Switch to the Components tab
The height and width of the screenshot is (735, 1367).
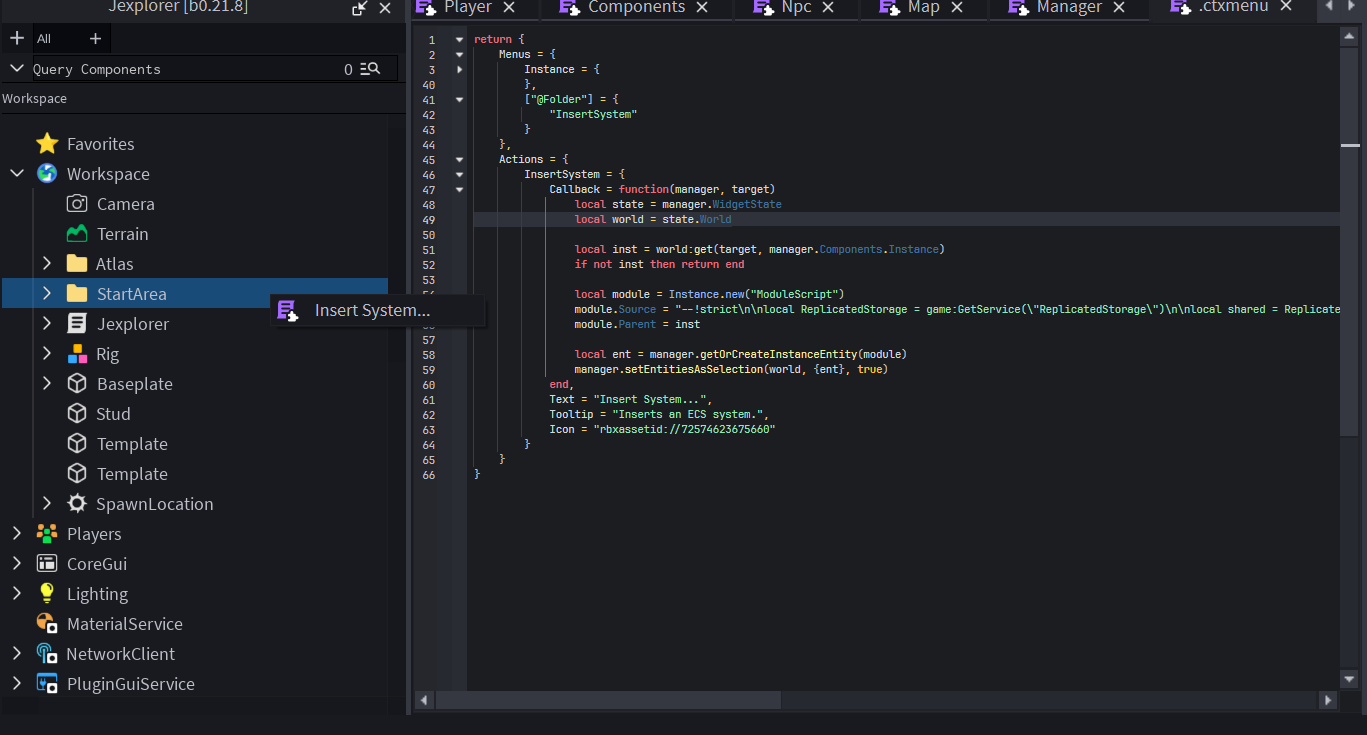(635, 8)
